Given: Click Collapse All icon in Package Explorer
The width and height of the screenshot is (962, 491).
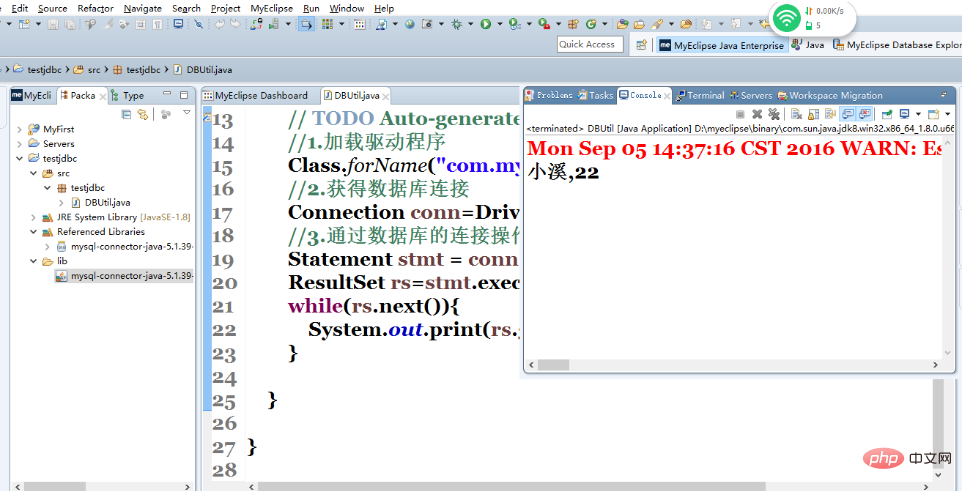Looking at the screenshot, I should point(126,114).
